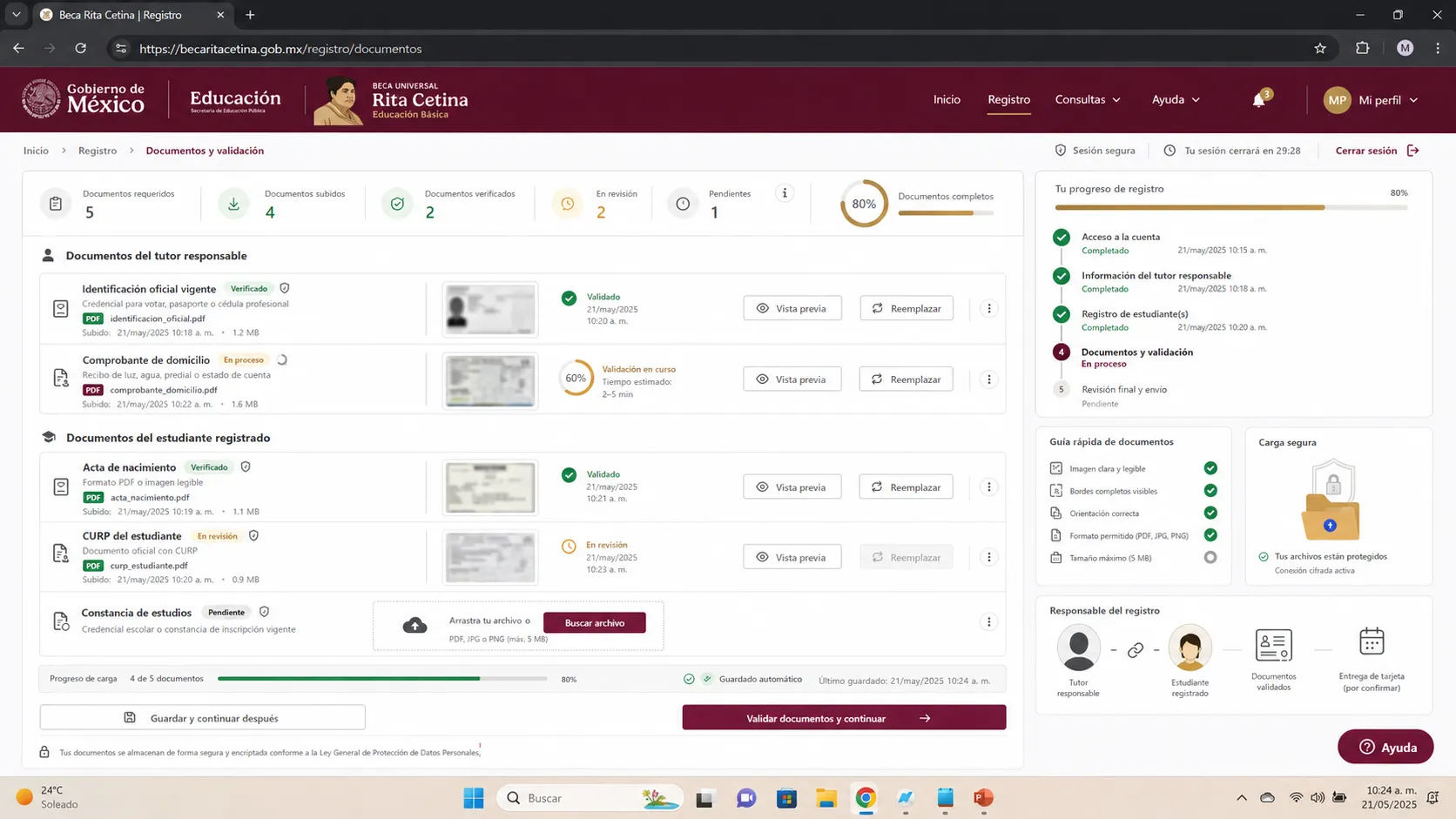Click the Orientación correcta checkmark
The height and width of the screenshot is (819, 1456).
[1210, 514]
